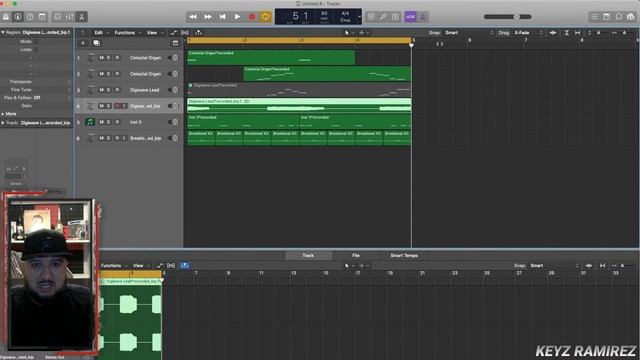
Task: Open Note Pads icon
Action: [x=607, y=17]
